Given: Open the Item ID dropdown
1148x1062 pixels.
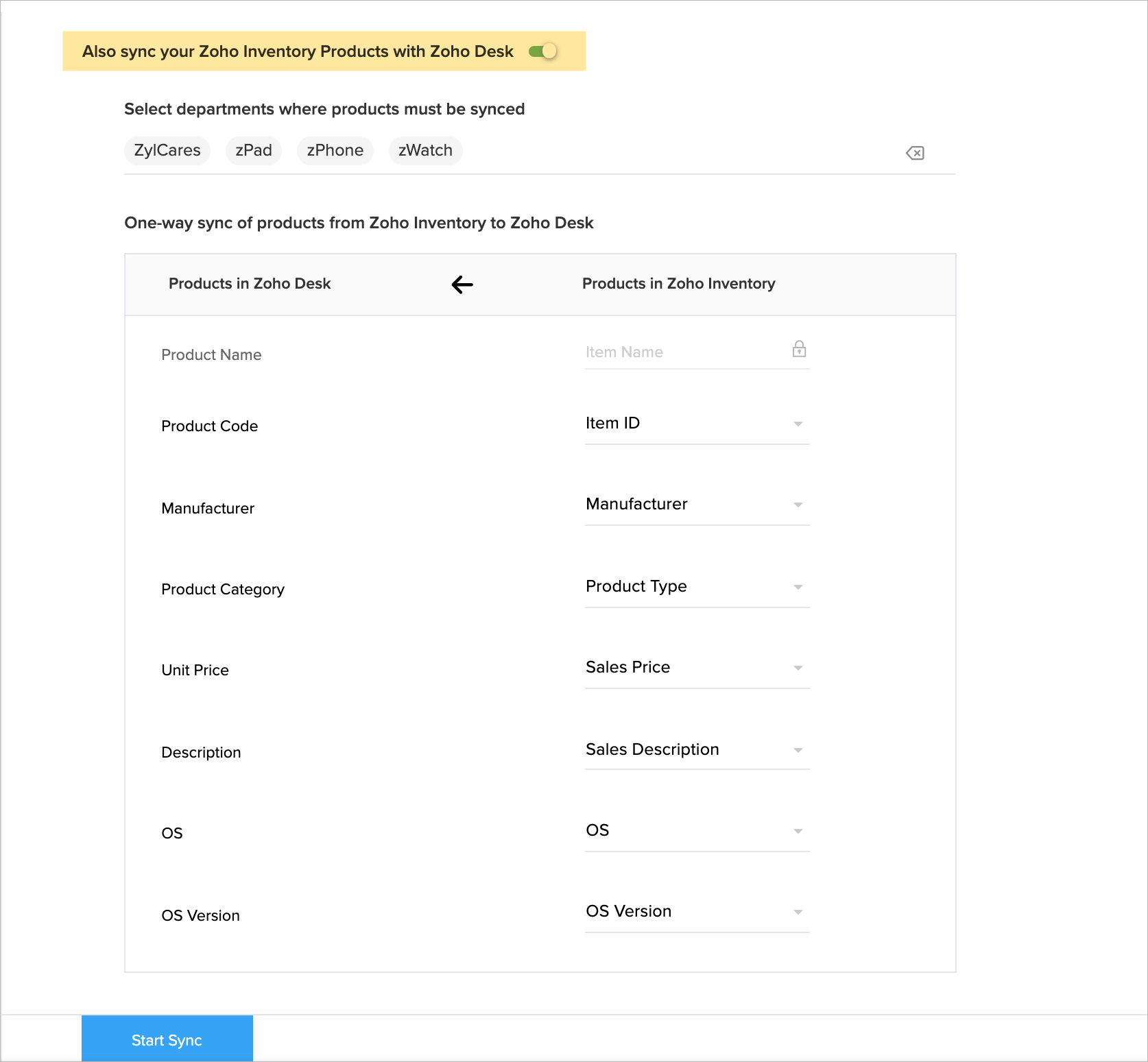Looking at the screenshot, I should [x=696, y=424].
